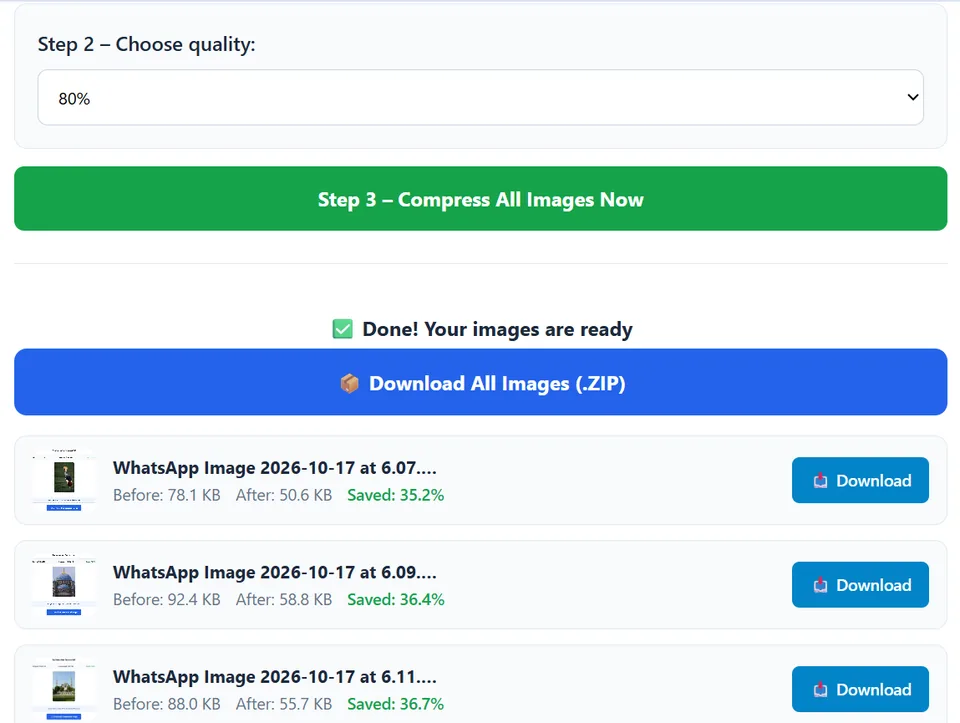Click the quality dropdown chevron arrow
960x723 pixels.
coord(912,97)
